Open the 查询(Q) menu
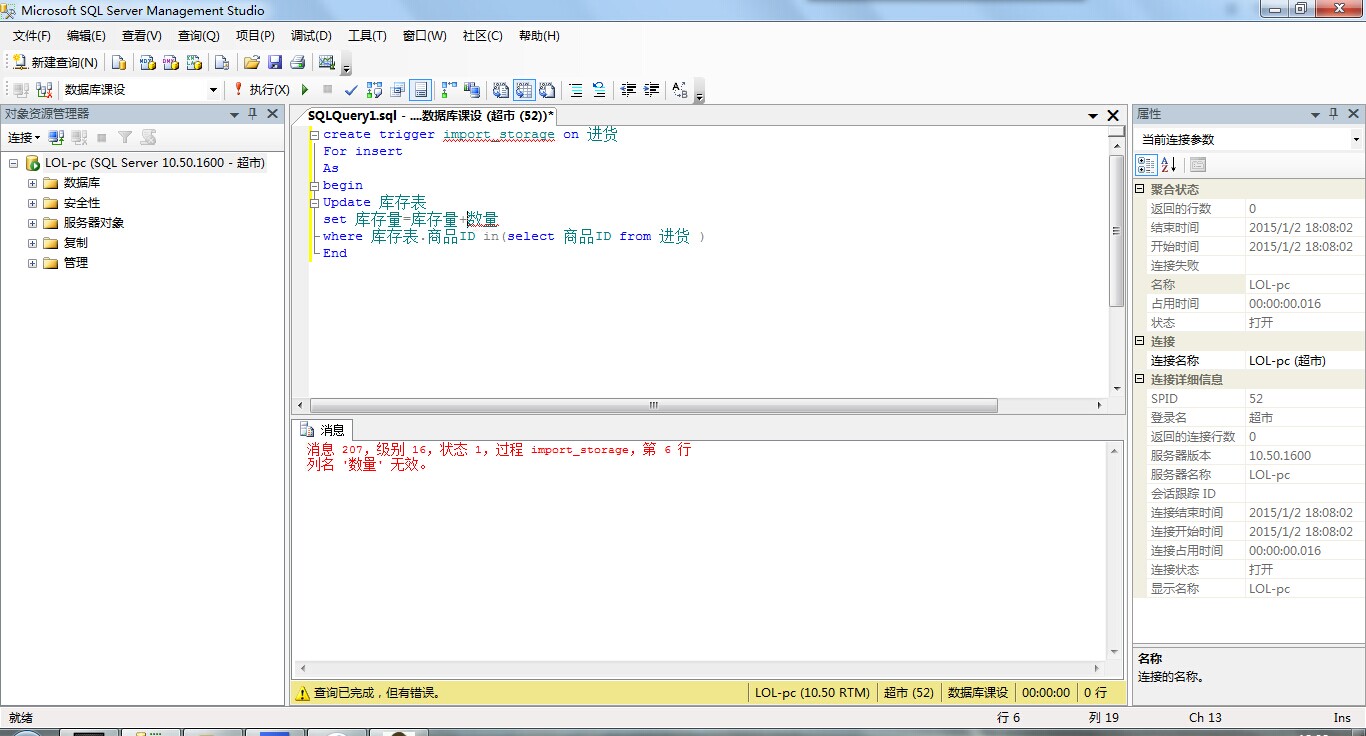The image size is (1366, 736). 198,36
